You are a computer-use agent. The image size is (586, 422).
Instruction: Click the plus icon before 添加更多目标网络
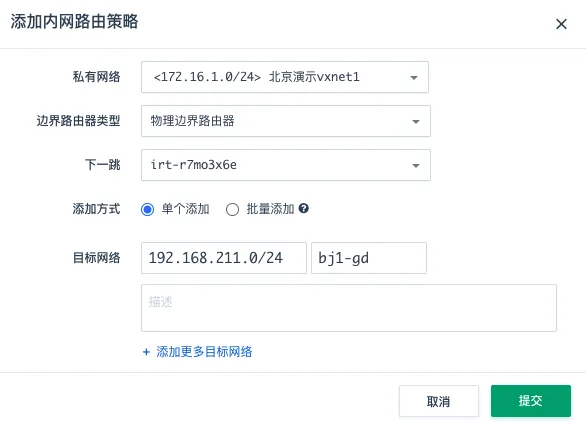click(146, 352)
